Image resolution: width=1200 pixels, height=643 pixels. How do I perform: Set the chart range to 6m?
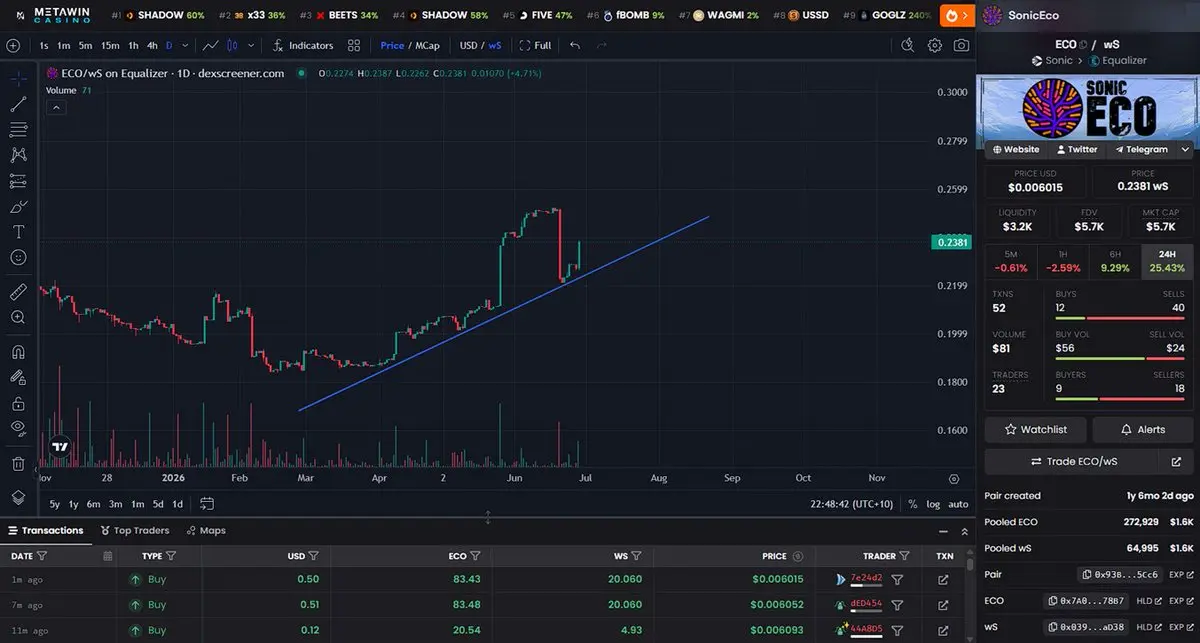tap(93, 504)
